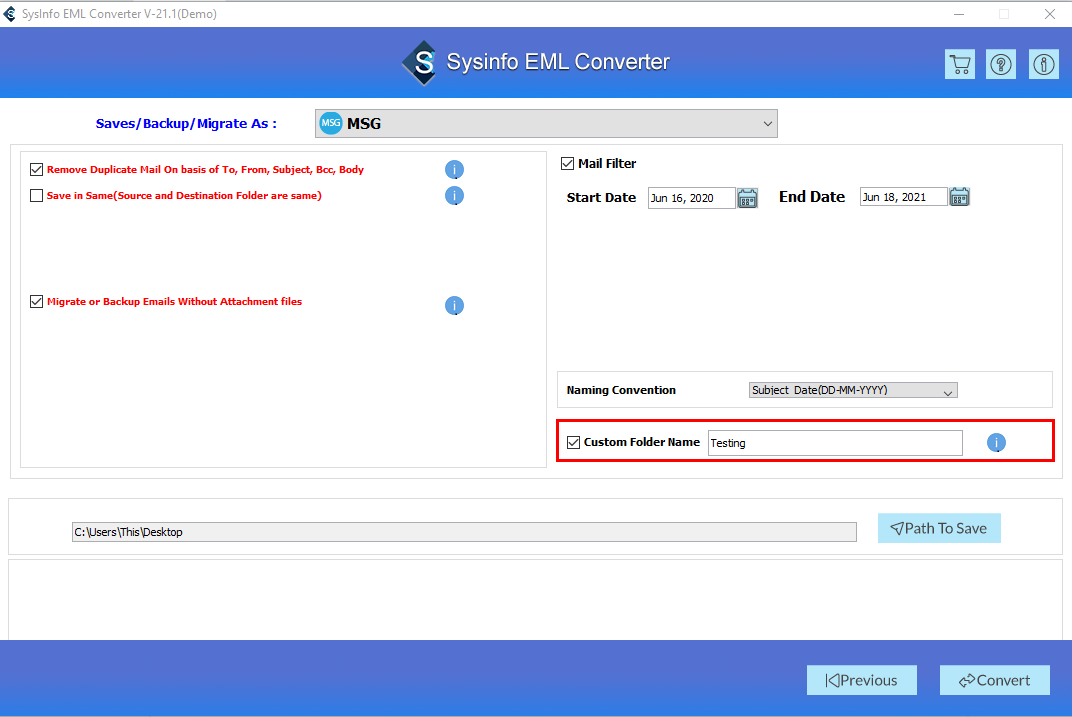The width and height of the screenshot is (1072, 717).
Task: Click the Previous button
Action: pos(861,680)
